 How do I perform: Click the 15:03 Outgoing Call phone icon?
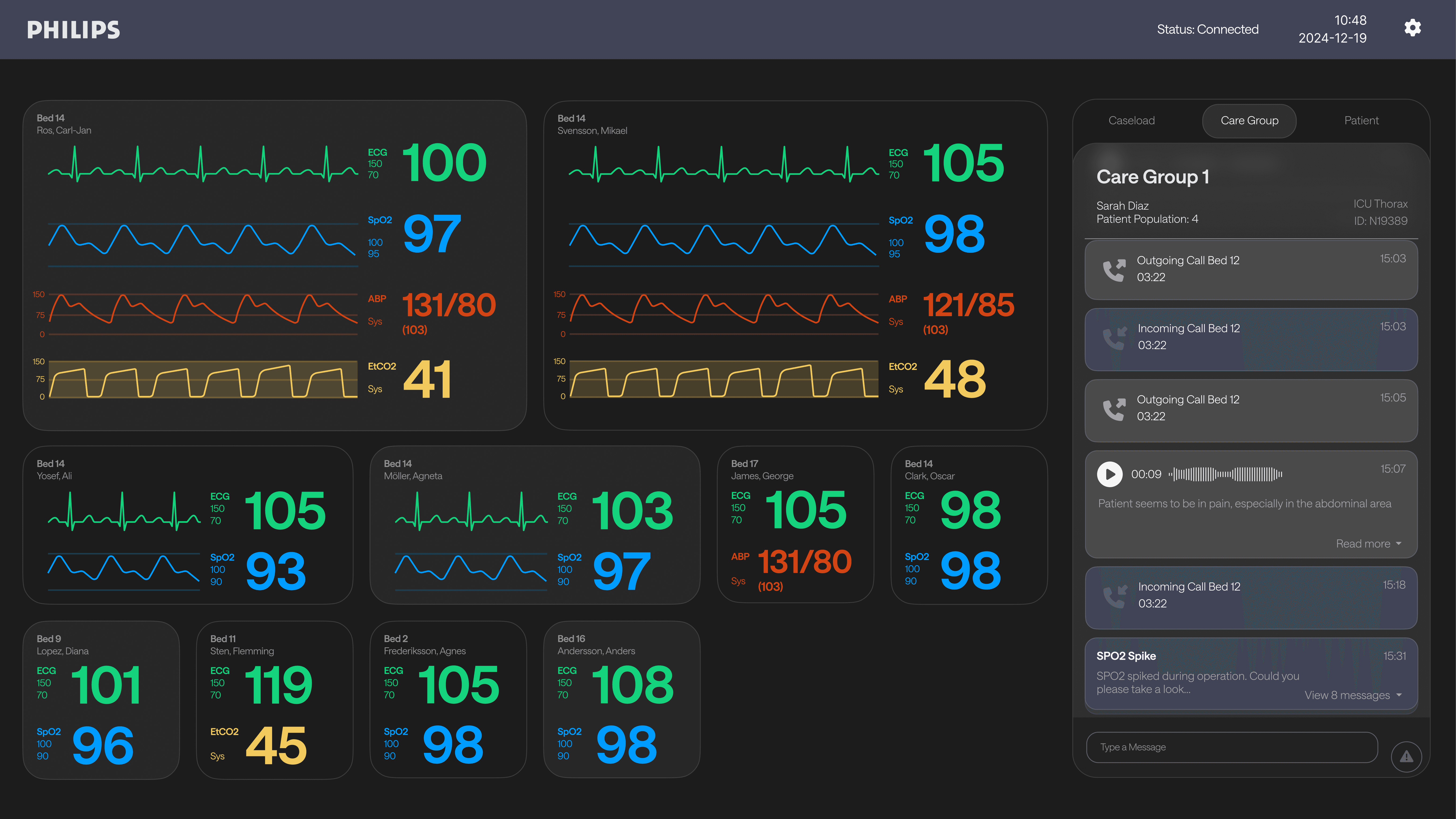[x=1114, y=270]
